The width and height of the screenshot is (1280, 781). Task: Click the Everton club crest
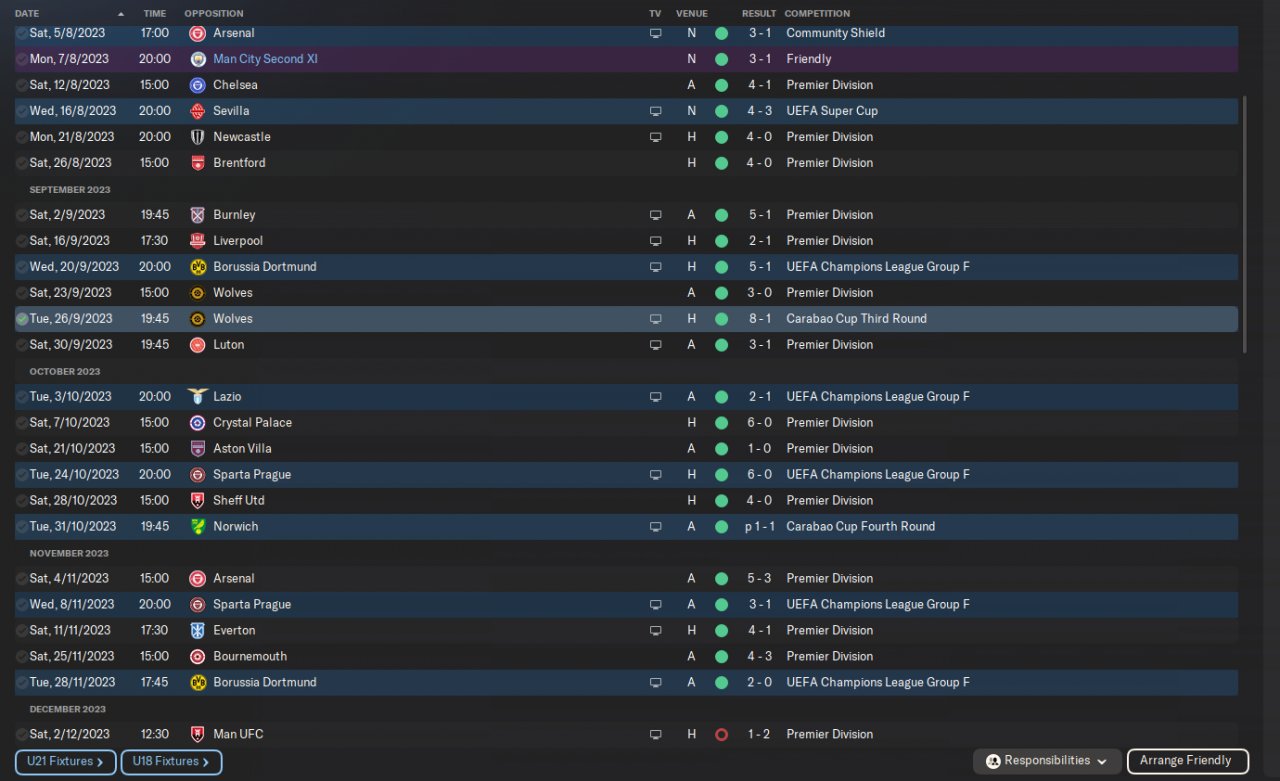pos(197,631)
